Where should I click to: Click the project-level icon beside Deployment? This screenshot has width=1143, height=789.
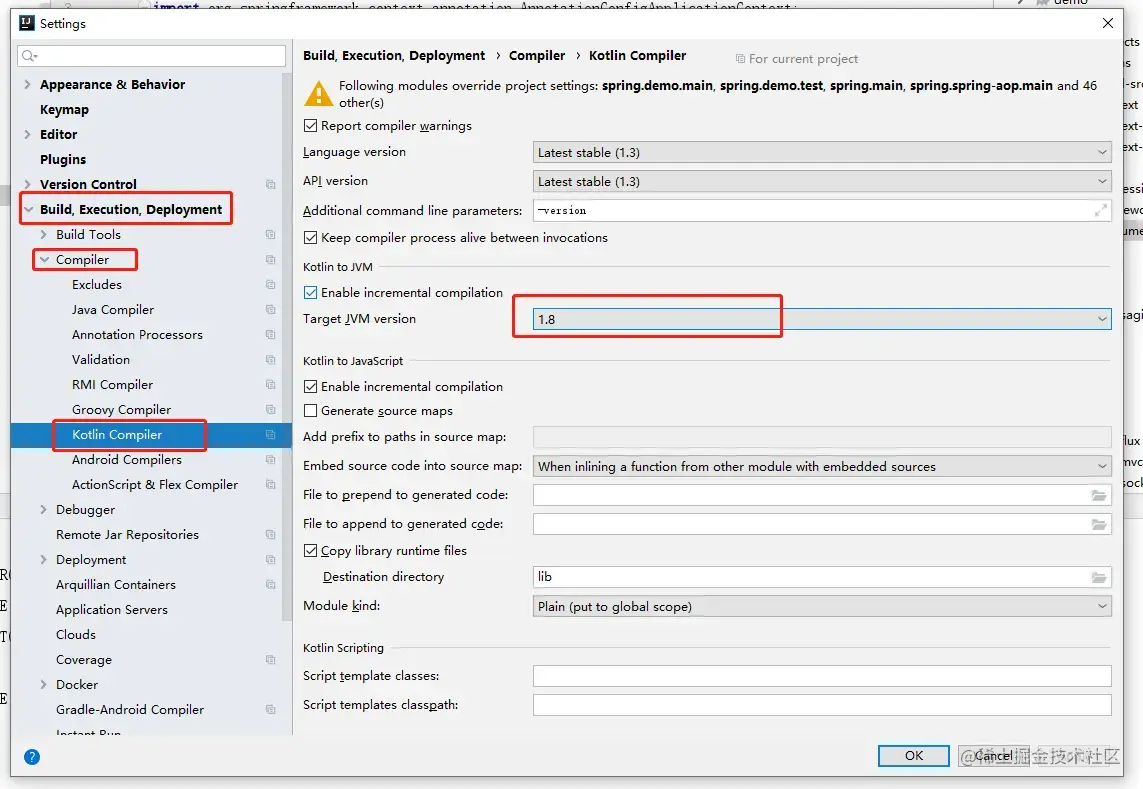270,560
